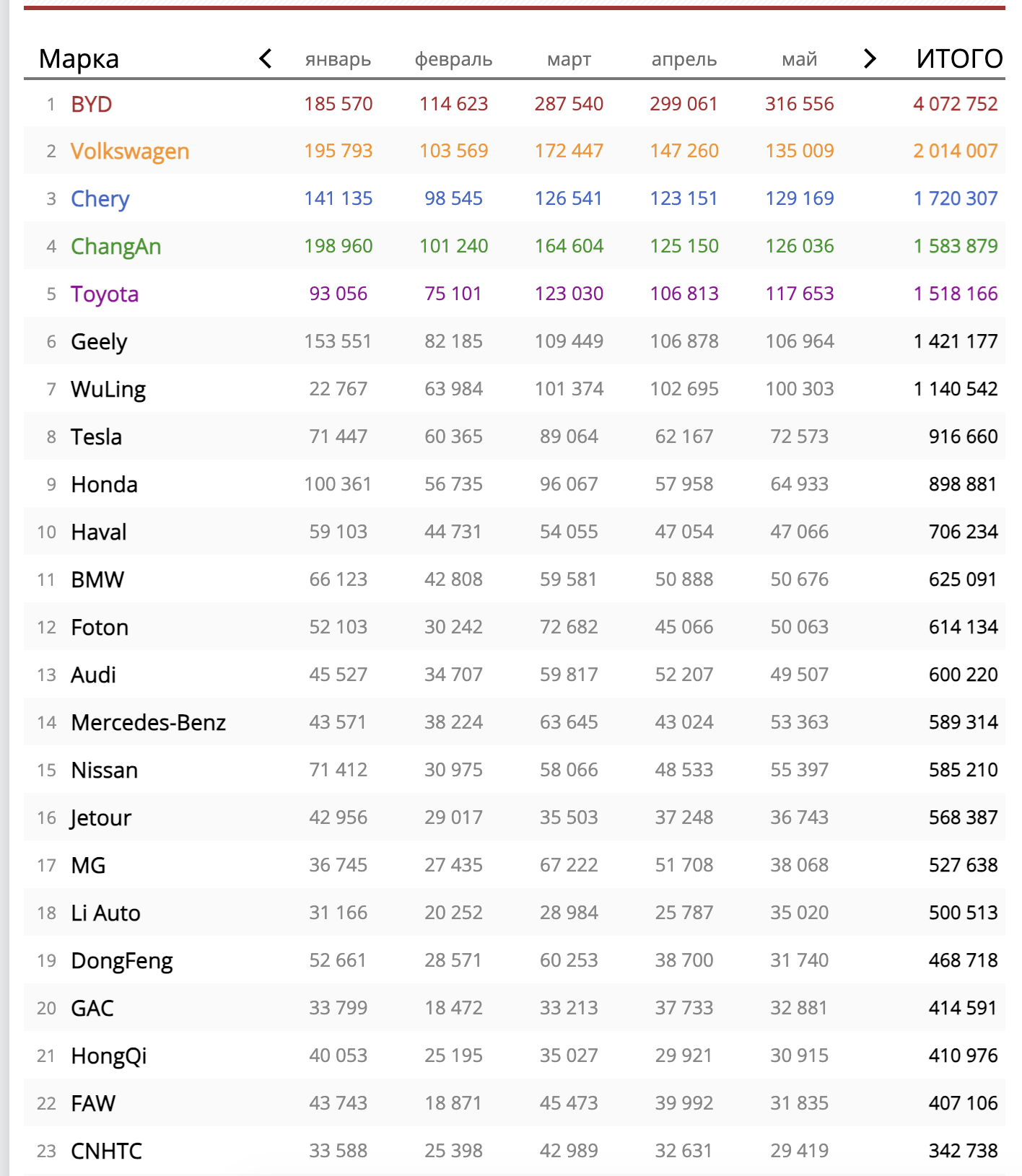The height and width of the screenshot is (1176, 1022).
Task: Click the WuLing brand name
Action: coord(108,389)
